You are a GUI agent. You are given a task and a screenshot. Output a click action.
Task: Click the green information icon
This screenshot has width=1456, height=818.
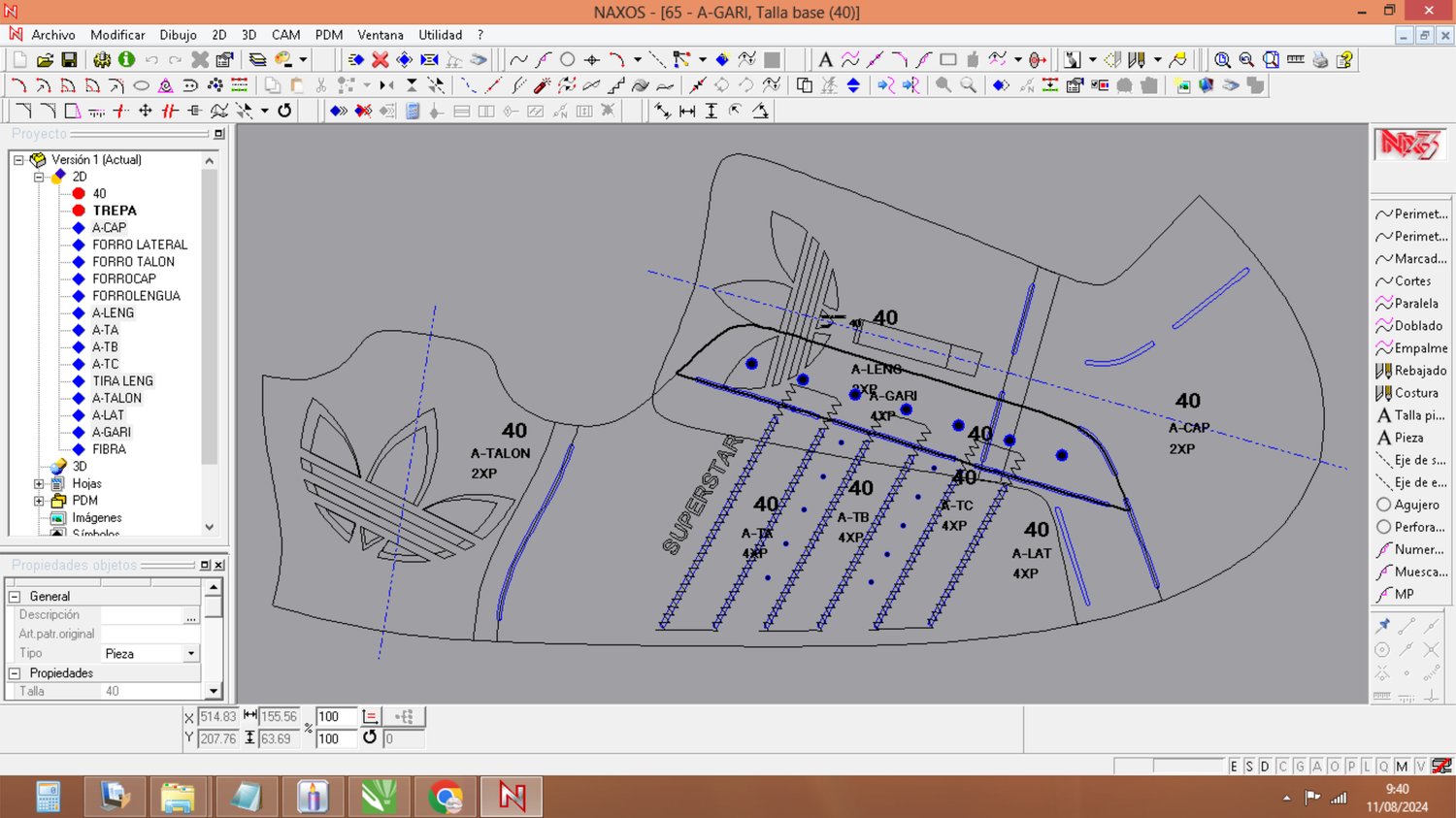pos(126,60)
